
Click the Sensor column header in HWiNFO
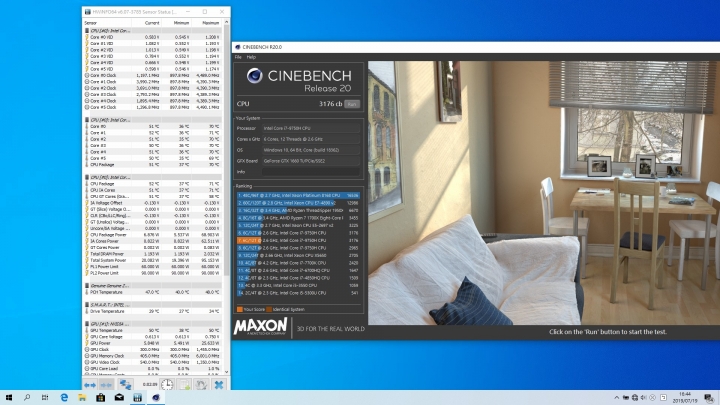[107, 22]
